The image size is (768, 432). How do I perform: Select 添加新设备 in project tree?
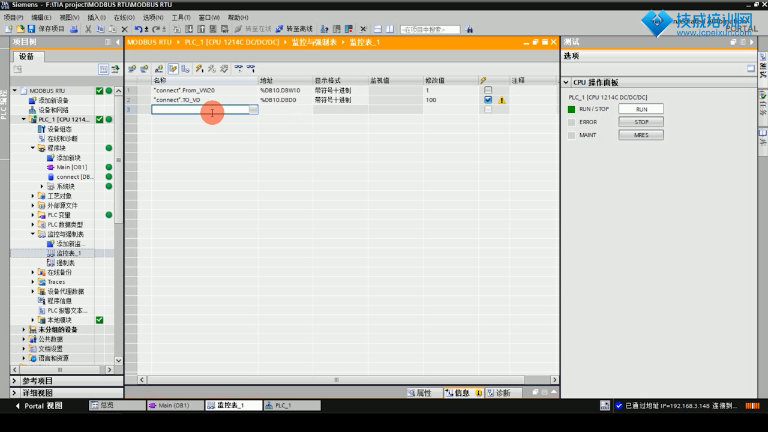pos(53,100)
